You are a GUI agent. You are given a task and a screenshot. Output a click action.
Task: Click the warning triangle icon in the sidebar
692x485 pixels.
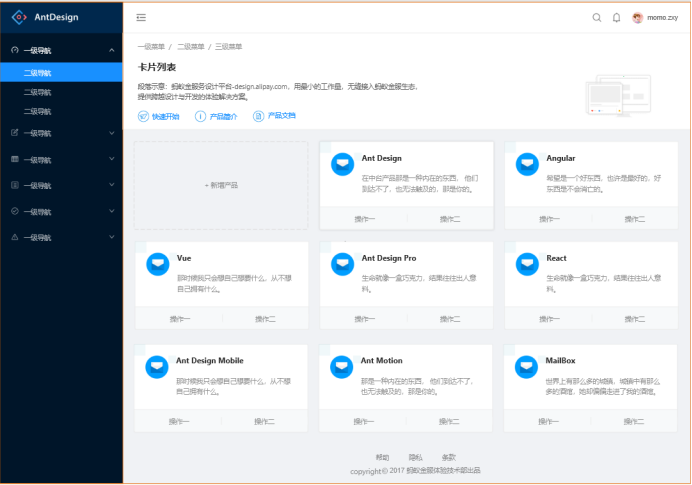click(15, 237)
